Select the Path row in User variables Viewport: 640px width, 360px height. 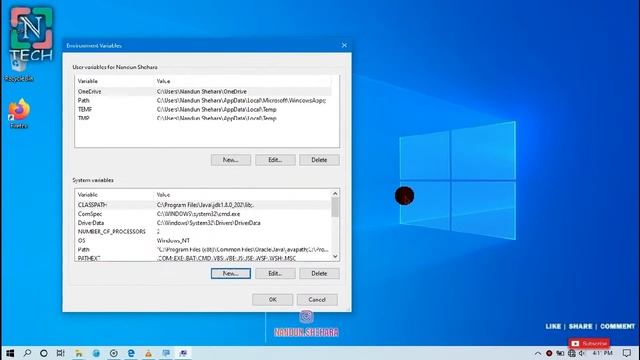click(204, 100)
